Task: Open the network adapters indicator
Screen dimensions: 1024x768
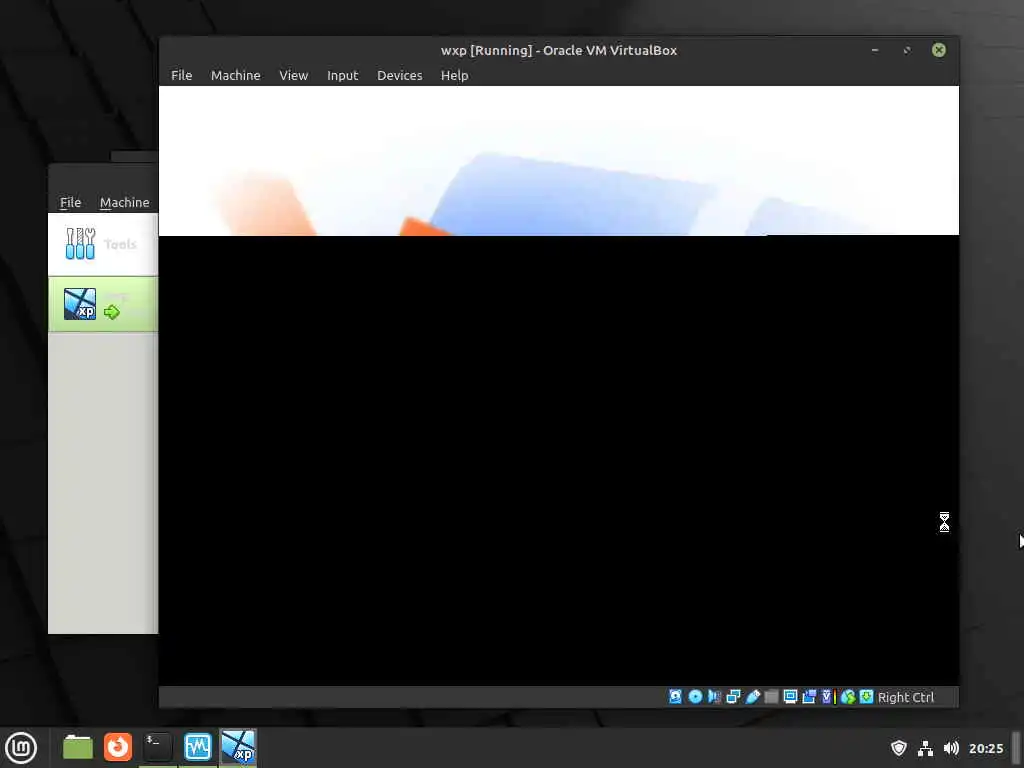Action: point(733,697)
